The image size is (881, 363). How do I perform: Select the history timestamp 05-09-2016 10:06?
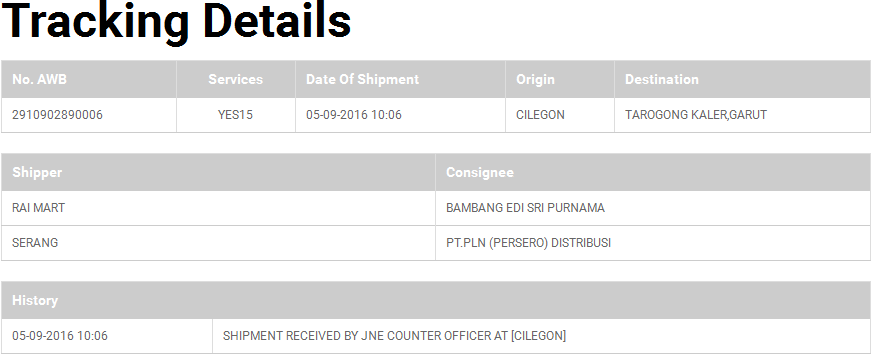(60, 336)
